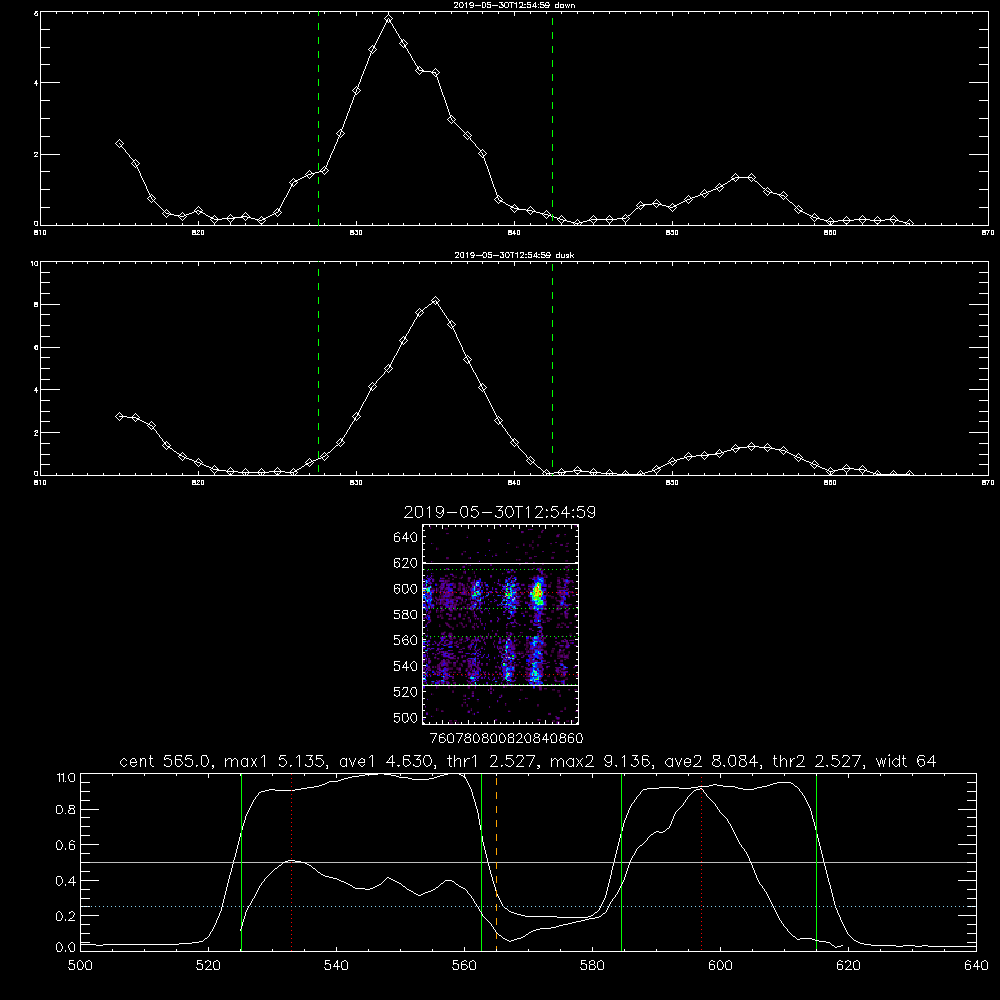Screen dimensions: 1000x1000
Task: Click the highest diamond marker in the dawn plot
Action: 388,18
